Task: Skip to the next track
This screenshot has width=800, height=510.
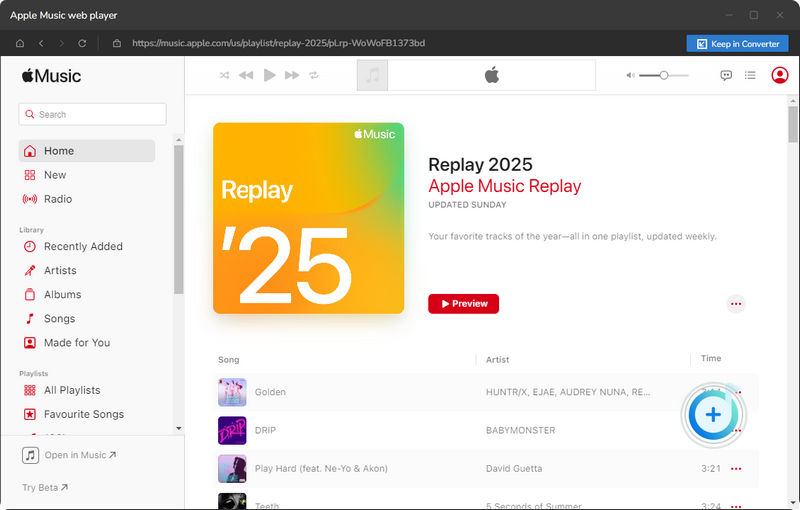Action: 292,75
